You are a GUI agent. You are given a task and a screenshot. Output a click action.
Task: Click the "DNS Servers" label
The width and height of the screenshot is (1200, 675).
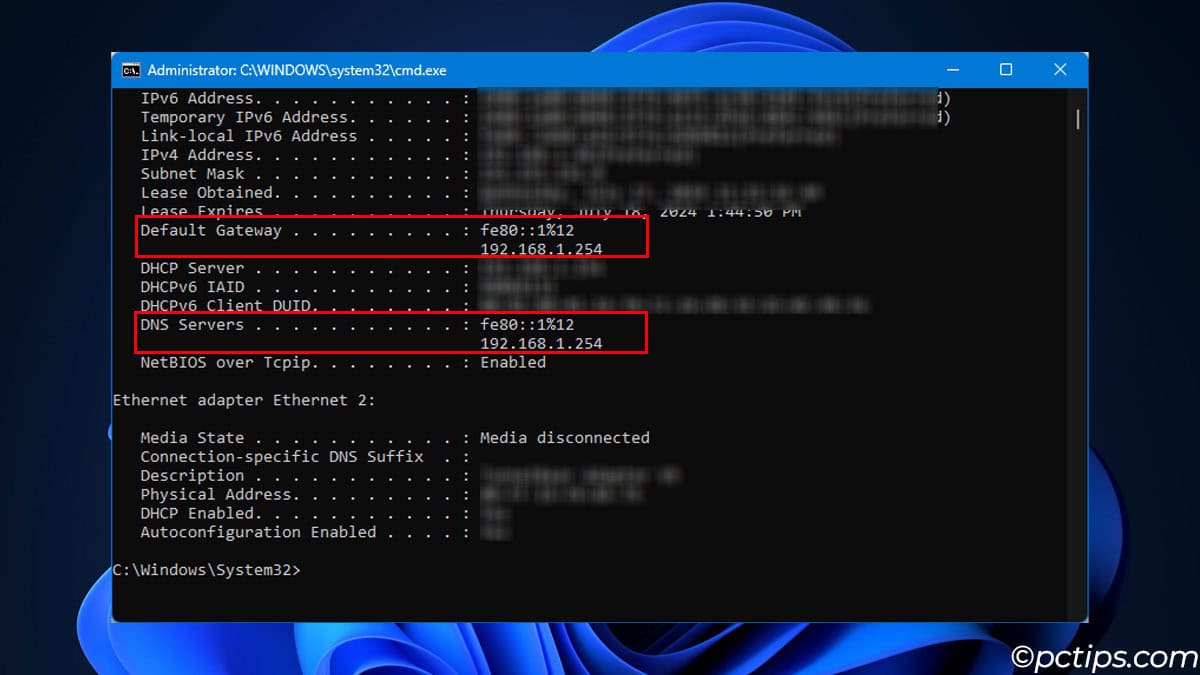pos(192,325)
